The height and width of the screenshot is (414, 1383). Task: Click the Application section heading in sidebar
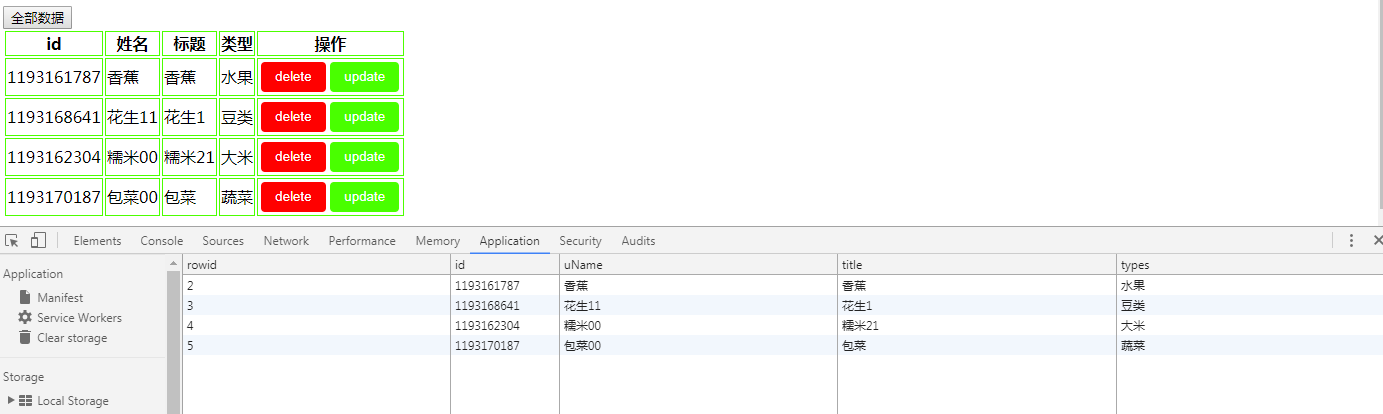pos(33,273)
